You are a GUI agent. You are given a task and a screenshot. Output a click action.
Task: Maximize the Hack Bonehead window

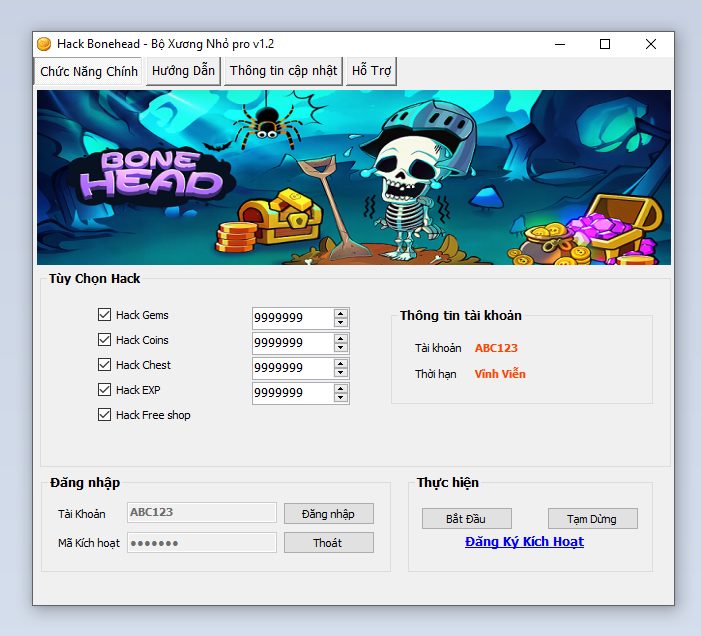point(604,44)
